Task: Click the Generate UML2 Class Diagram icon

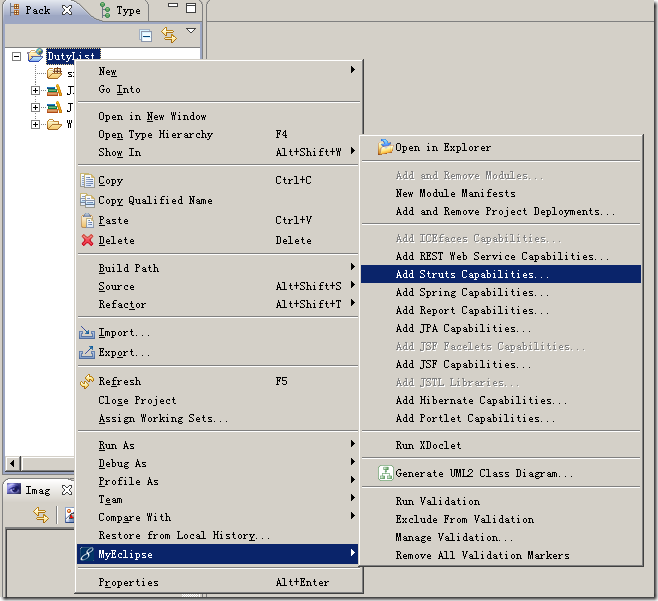Action: coord(385,474)
